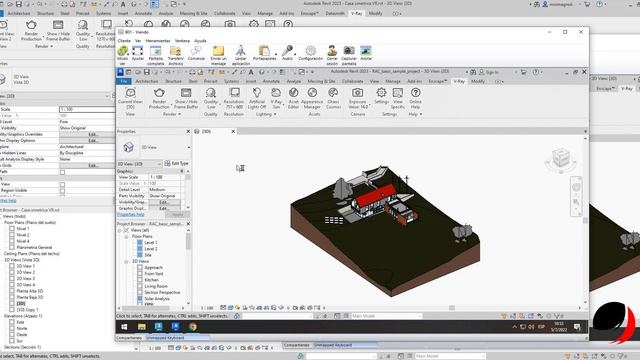Close the {3D} view tab

[233, 131]
